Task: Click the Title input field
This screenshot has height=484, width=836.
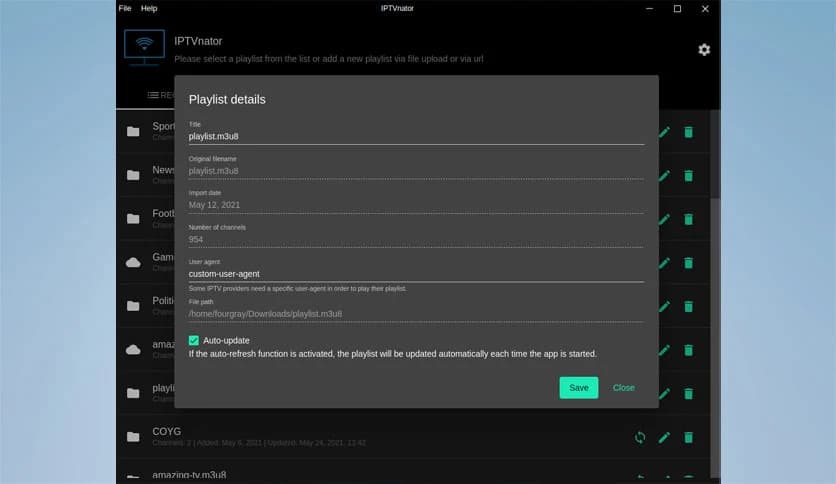Action: click(x=416, y=136)
